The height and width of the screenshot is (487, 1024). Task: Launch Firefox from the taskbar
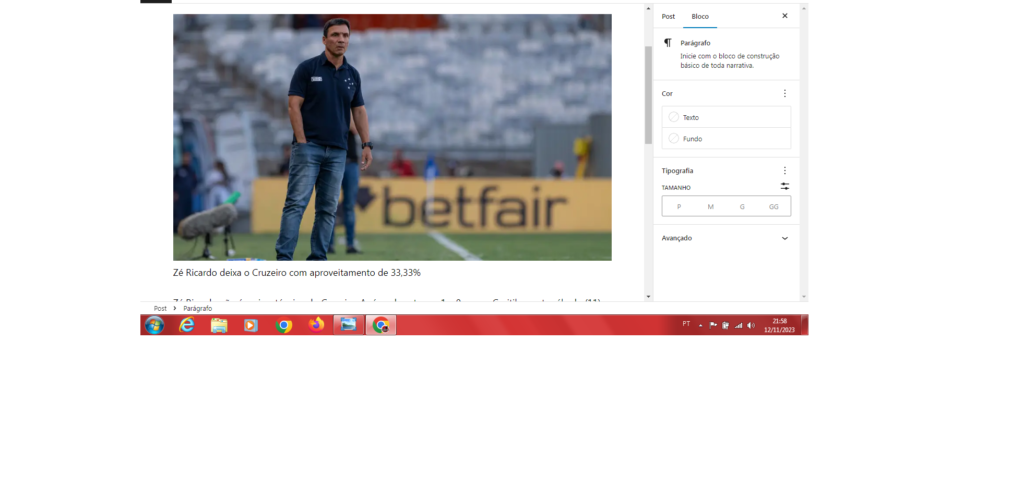click(316, 325)
